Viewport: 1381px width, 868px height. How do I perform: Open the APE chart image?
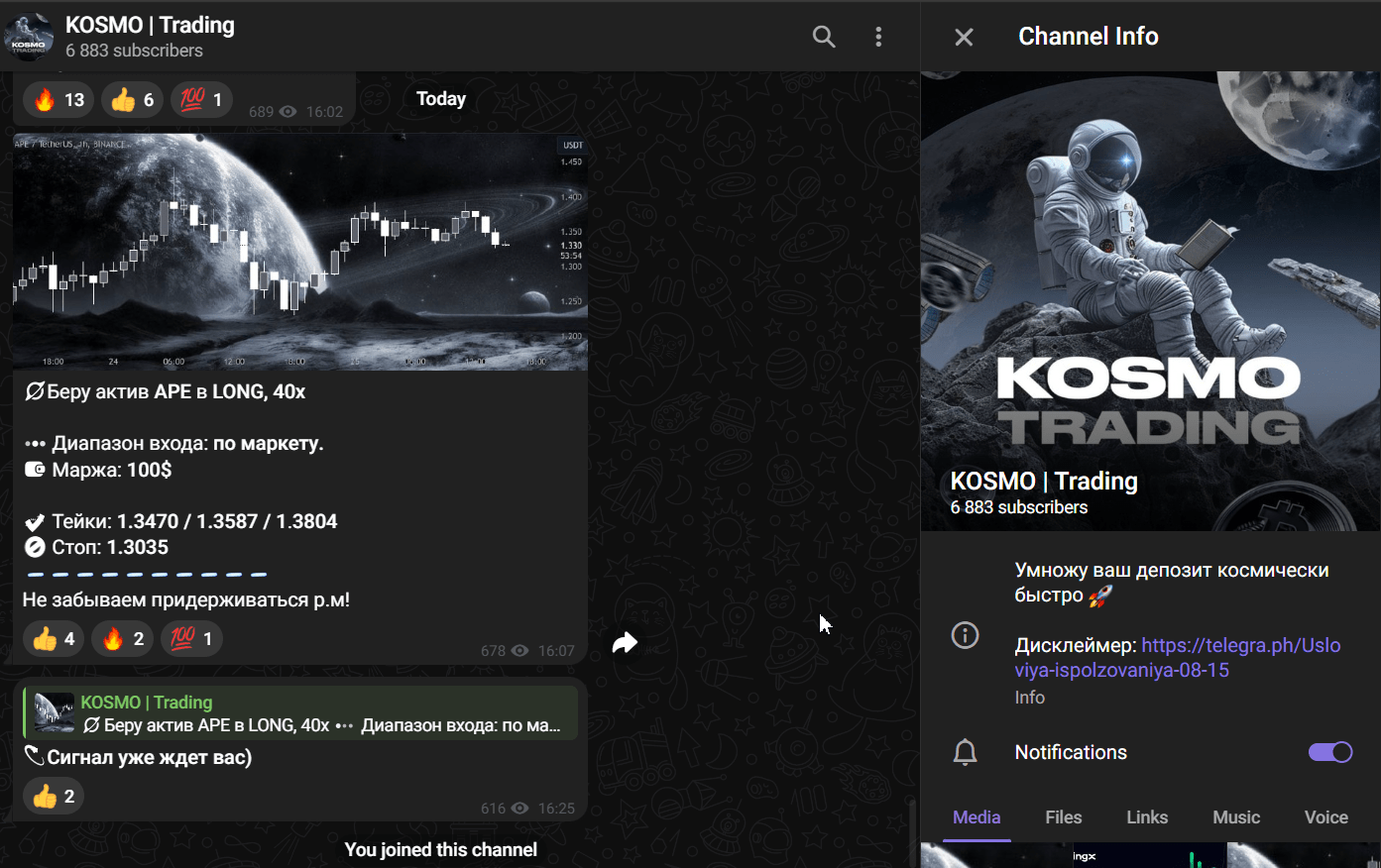(300, 252)
